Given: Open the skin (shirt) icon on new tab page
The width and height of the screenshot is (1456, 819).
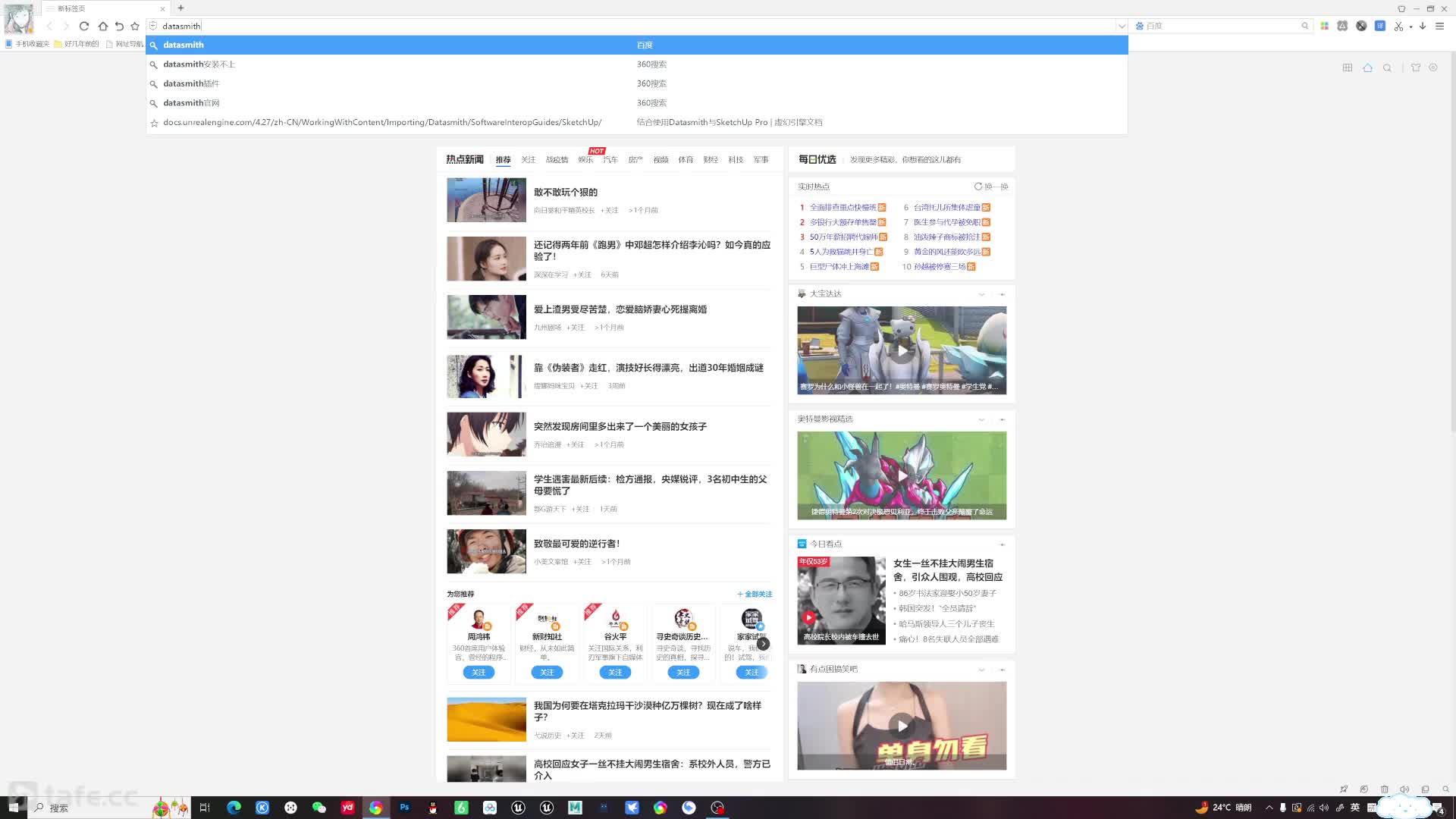Looking at the screenshot, I should pos(1415,67).
